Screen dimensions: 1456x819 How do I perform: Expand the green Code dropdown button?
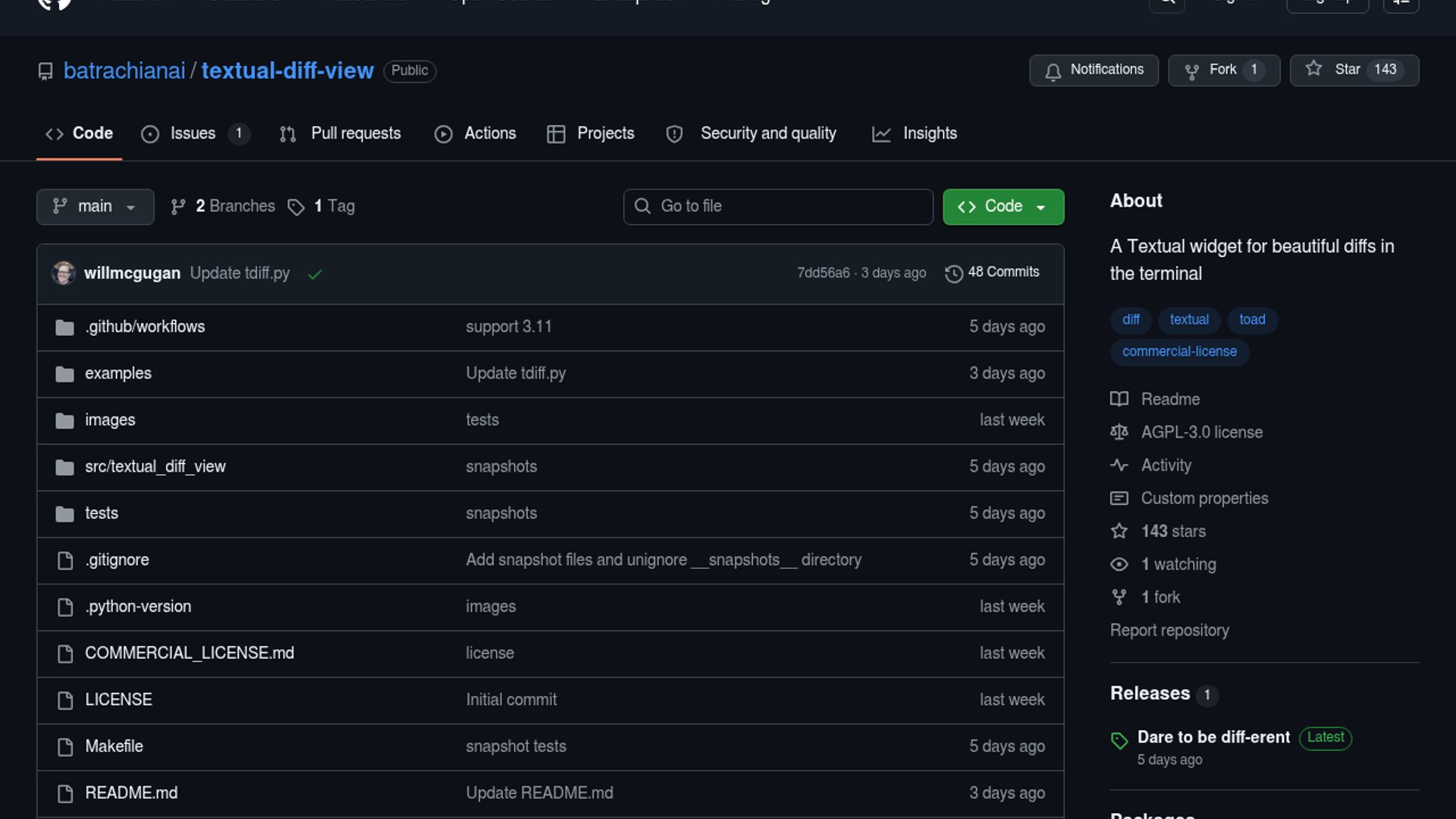point(1003,206)
